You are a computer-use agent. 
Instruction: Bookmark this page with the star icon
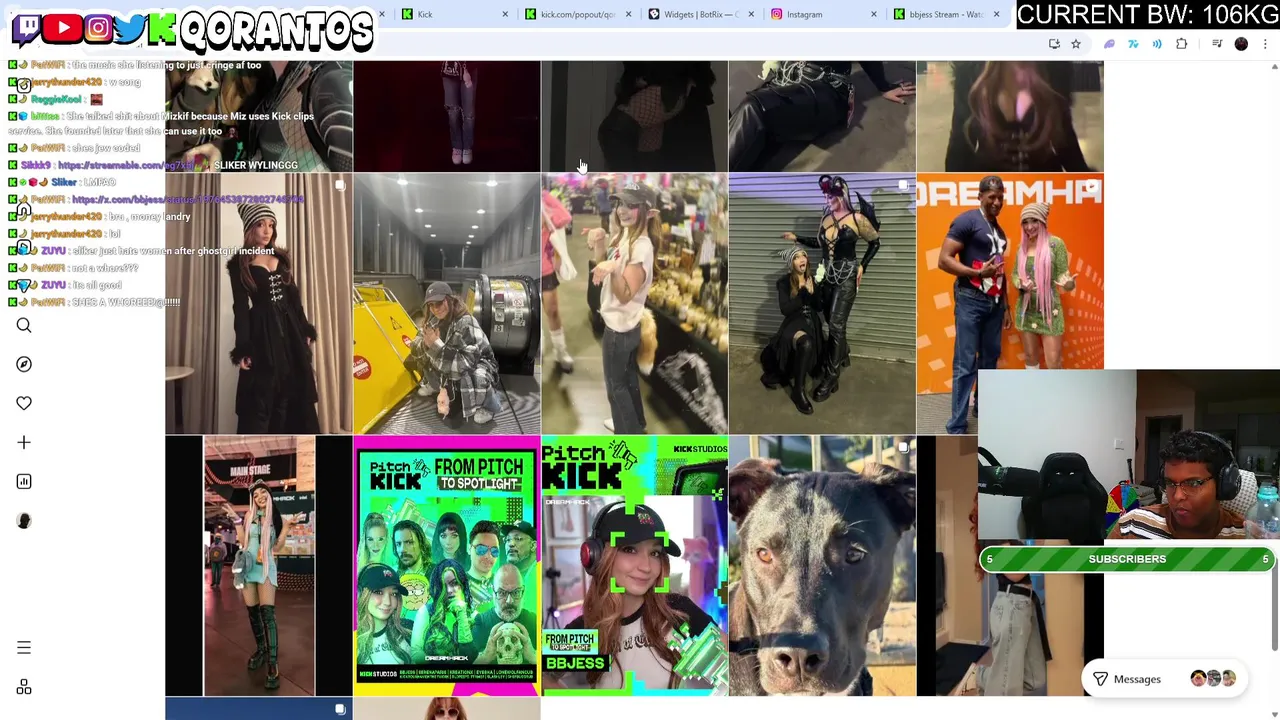tap(1076, 44)
